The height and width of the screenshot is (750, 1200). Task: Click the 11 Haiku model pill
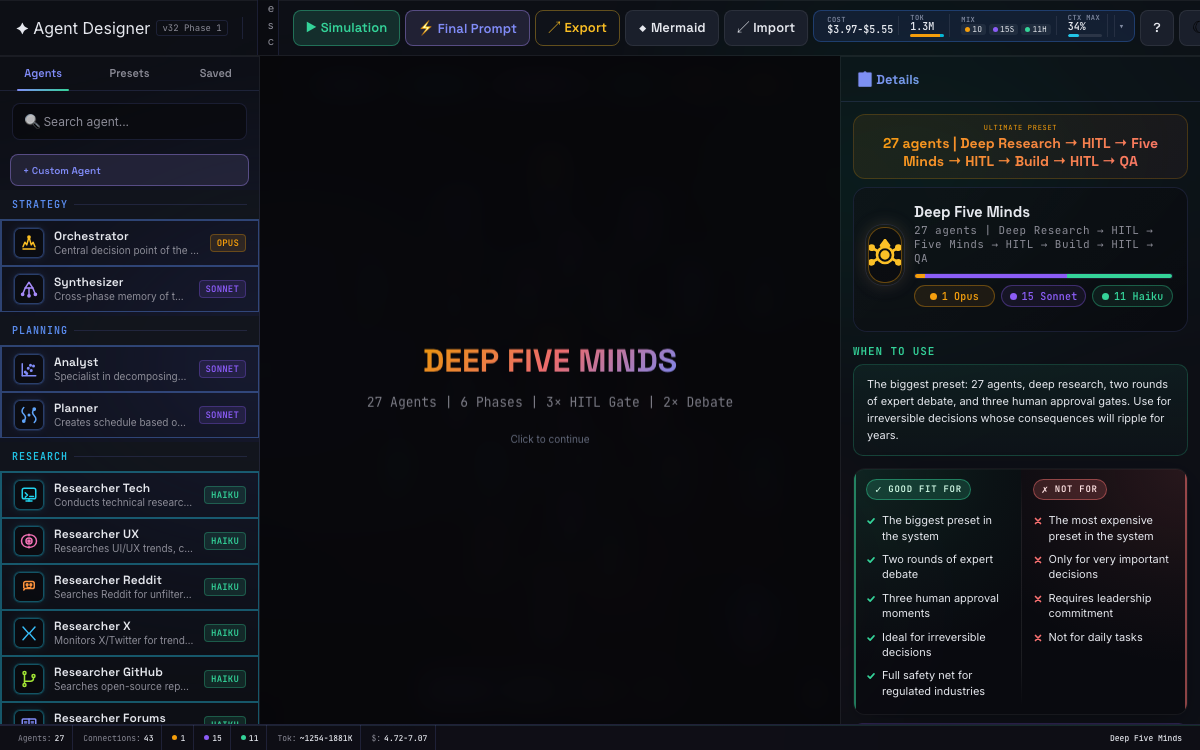1132,296
